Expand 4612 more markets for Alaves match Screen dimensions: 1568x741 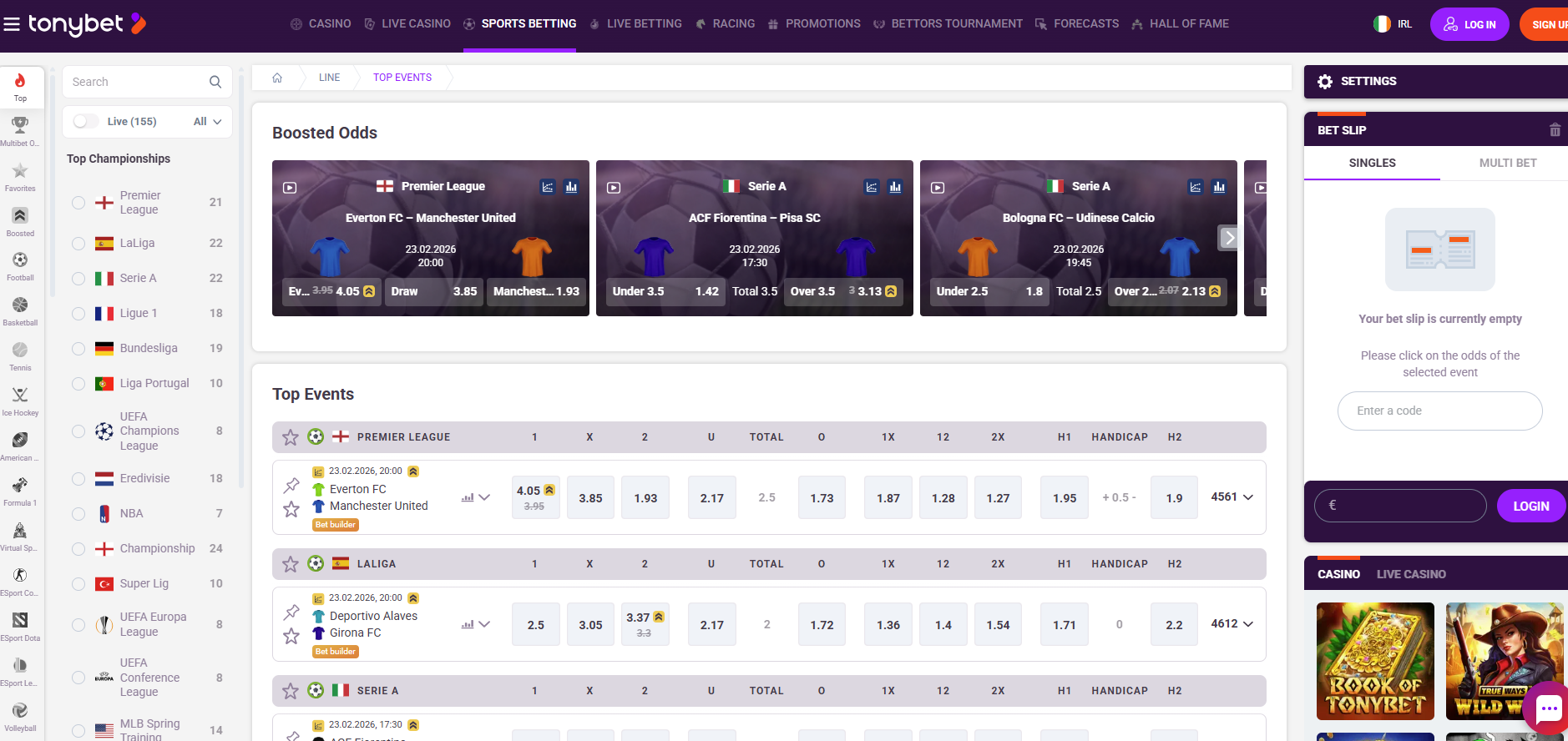coord(1232,624)
